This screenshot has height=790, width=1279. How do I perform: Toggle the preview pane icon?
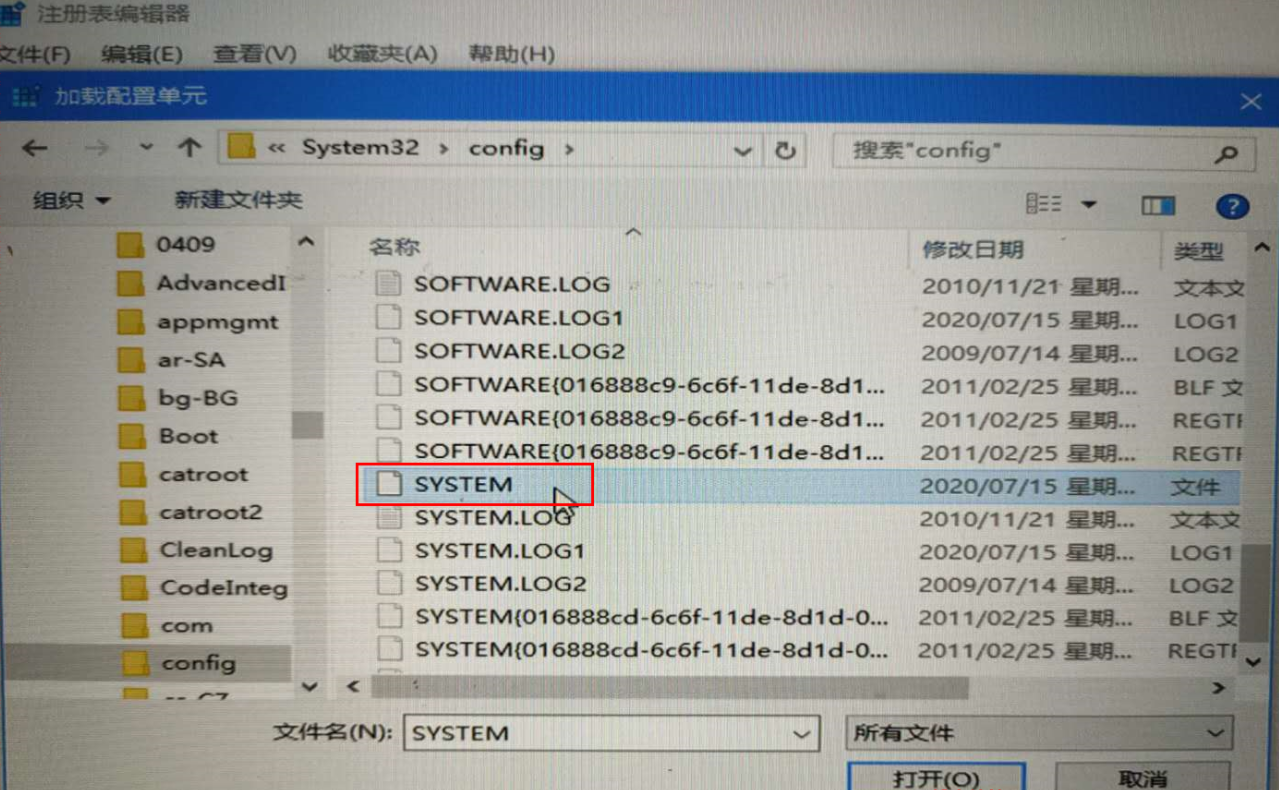point(1158,205)
